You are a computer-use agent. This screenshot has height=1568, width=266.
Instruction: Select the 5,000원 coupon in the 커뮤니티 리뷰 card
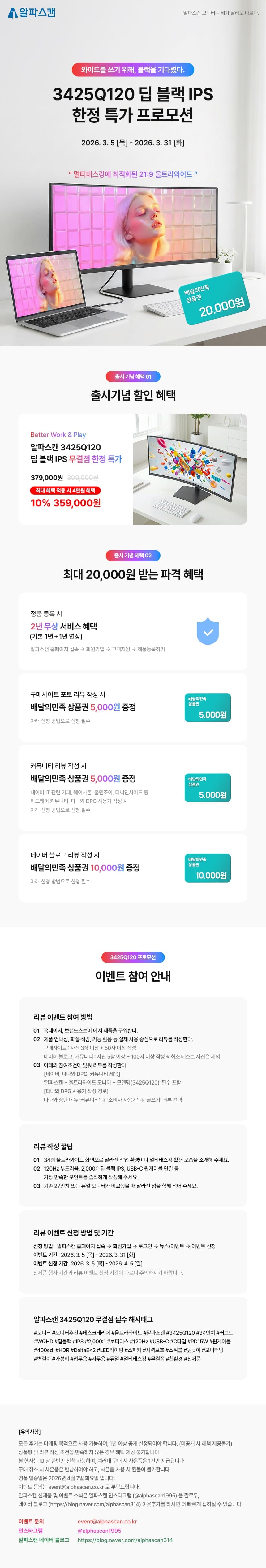point(208,788)
